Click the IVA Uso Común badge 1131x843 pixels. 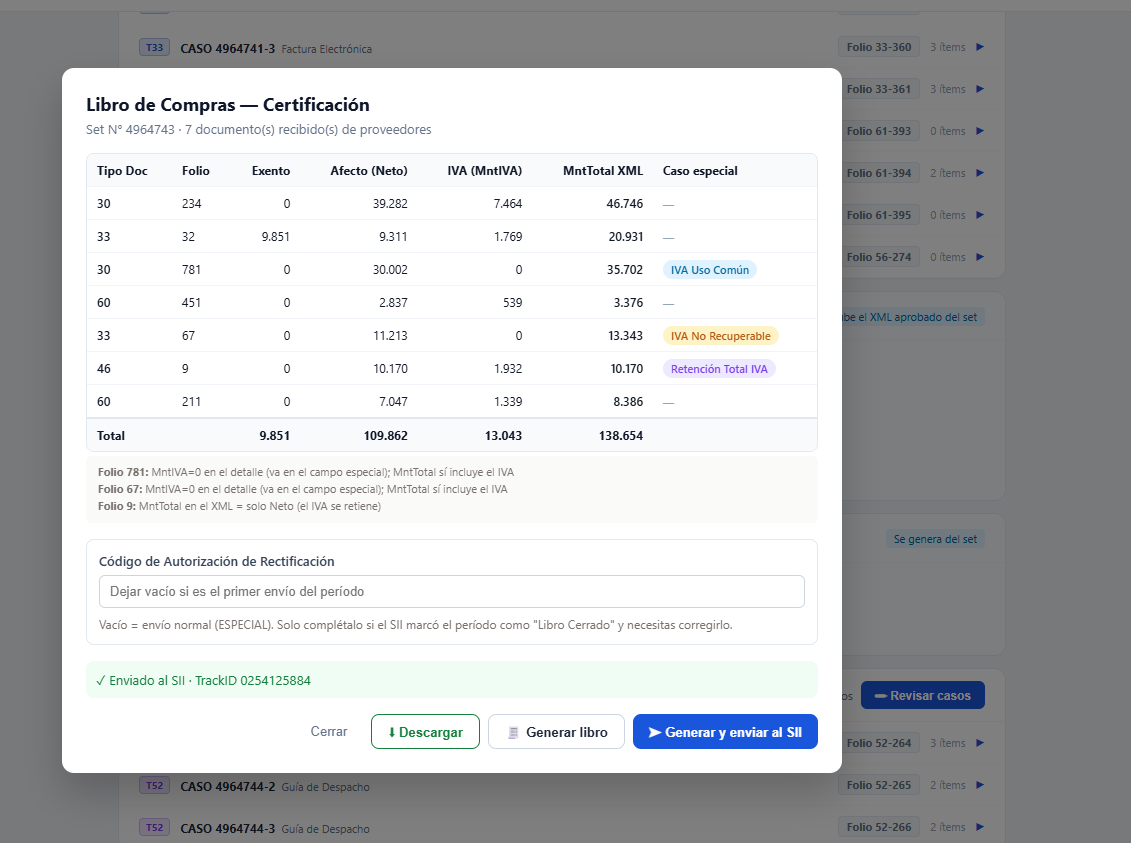pyautogui.click(x=710, y=270)
